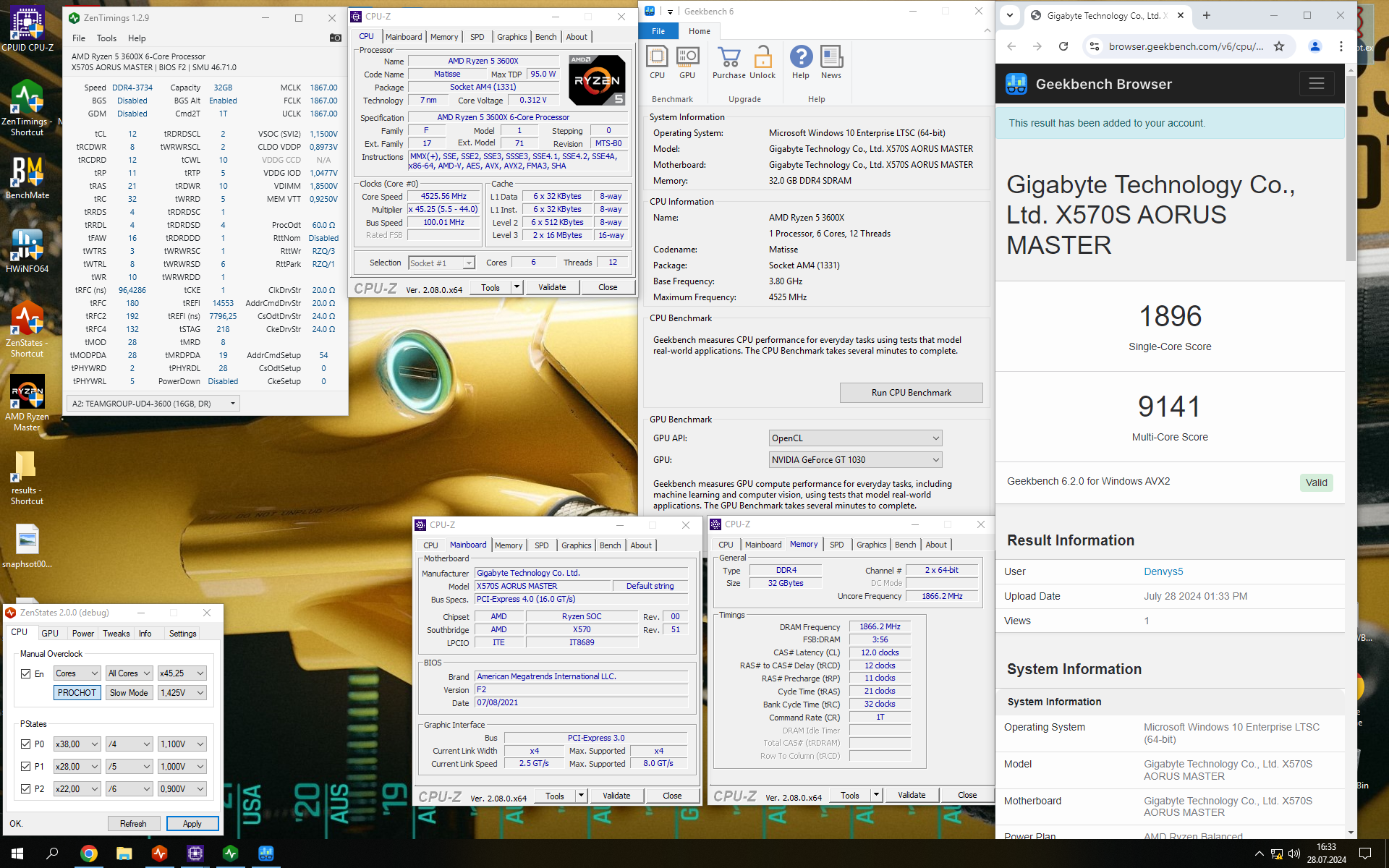Switch to SPD tab in top CPU-Z
This screenshot has height=868, width=1389.
(x=477, y=37)
